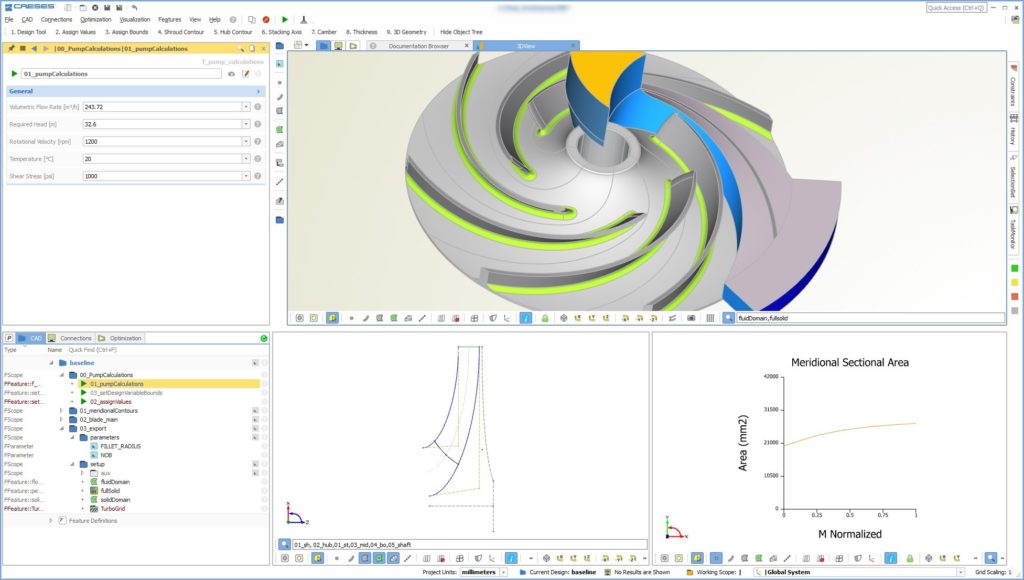Click the red stop icon in the main toolbar

(x=266, y=18)
